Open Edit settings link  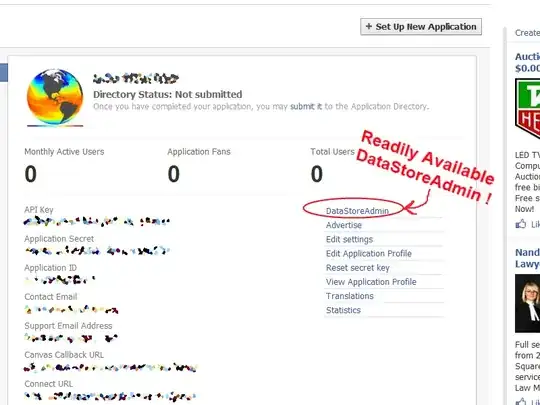click(349, 239)
